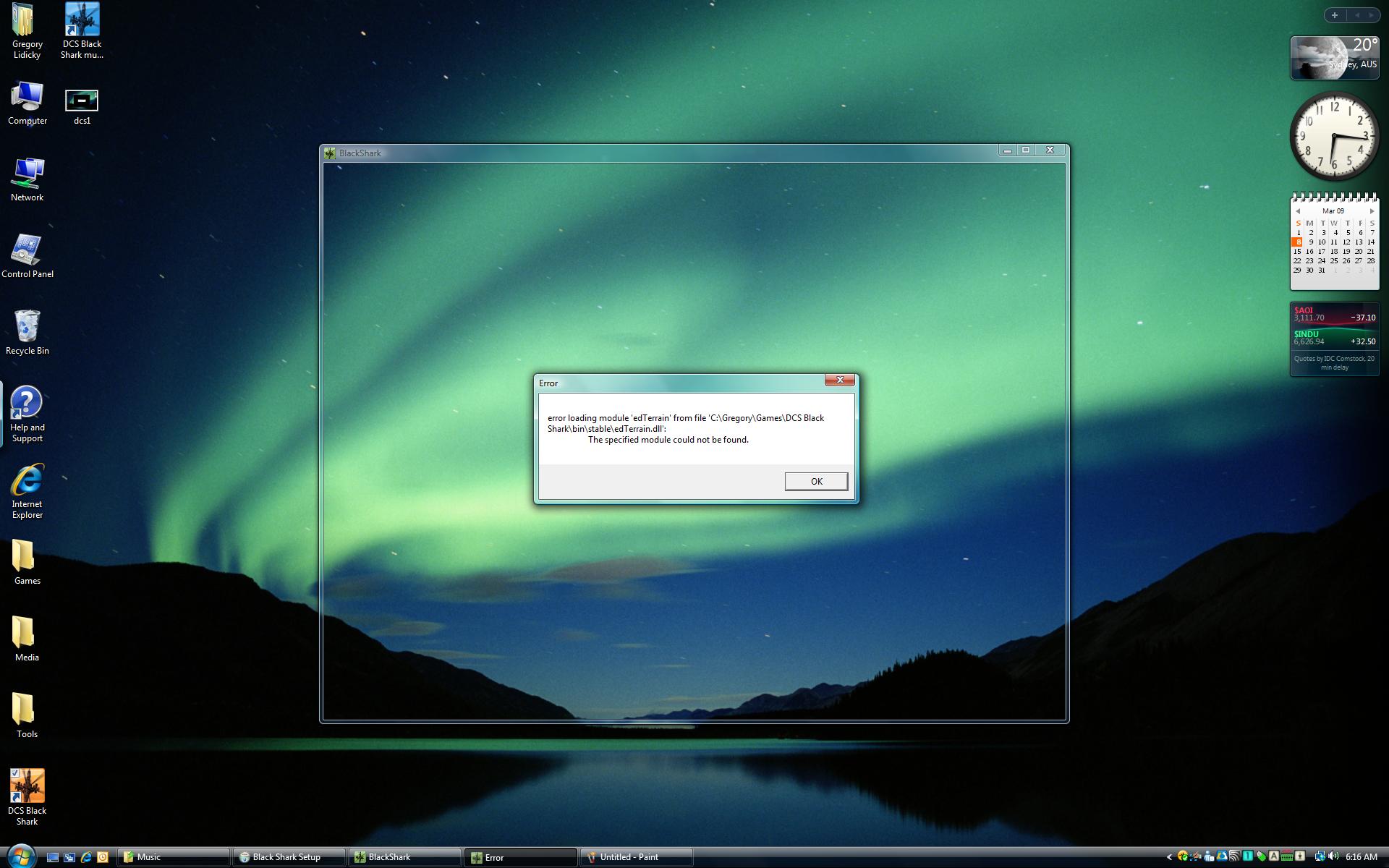Minimize the BlackShark window
Viewport: 1389px width, 868px height.
pyautogui.click(x=1007, y=150)
